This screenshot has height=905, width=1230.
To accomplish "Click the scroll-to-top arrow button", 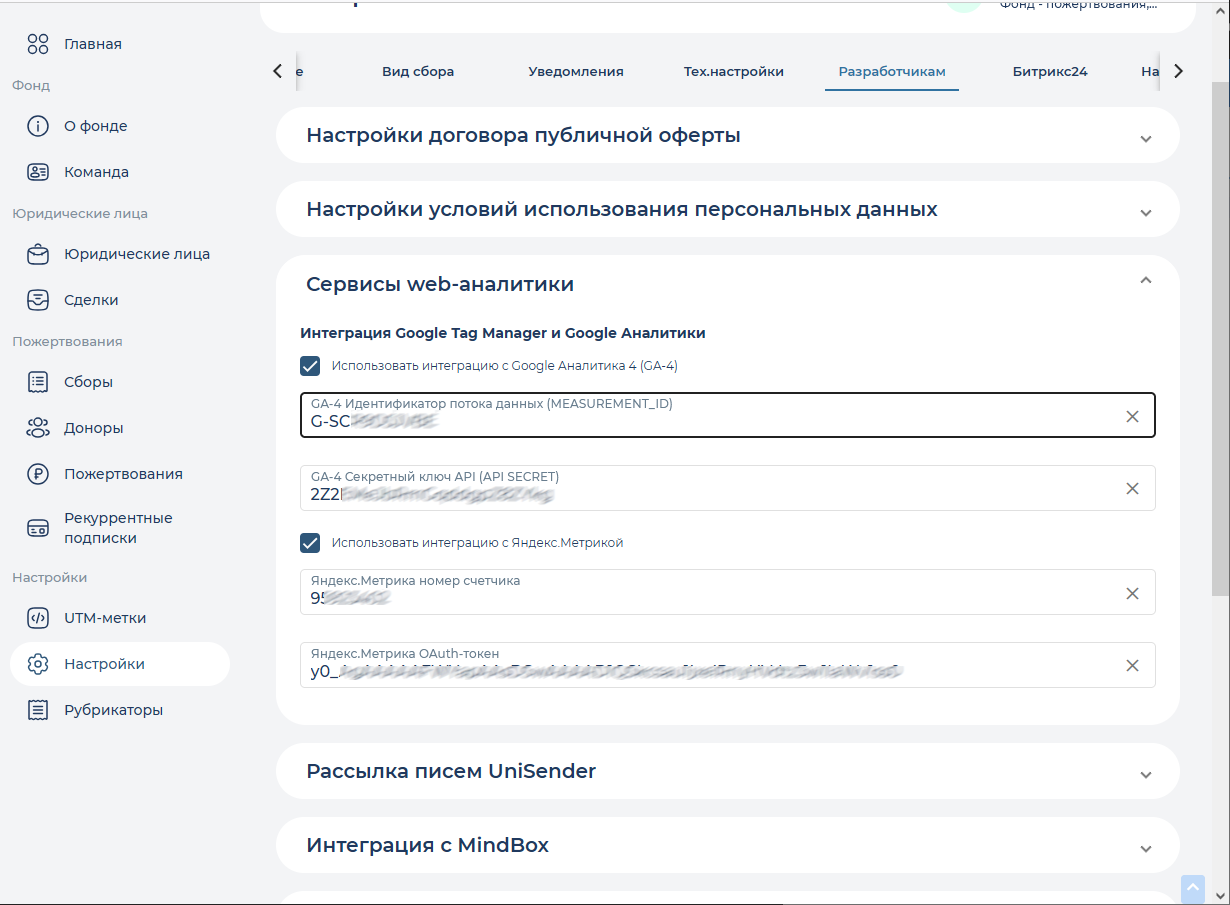I will click(x=1192, y=887).
